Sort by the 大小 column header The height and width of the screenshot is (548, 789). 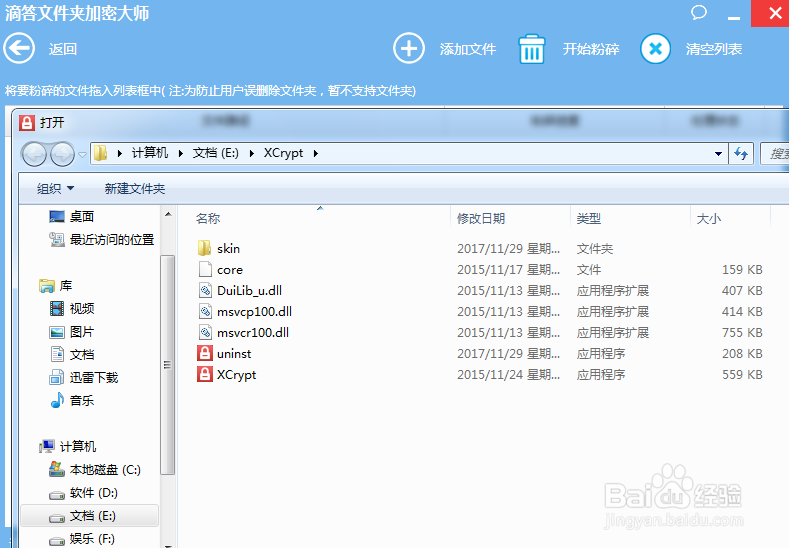[x=708, y=218]
